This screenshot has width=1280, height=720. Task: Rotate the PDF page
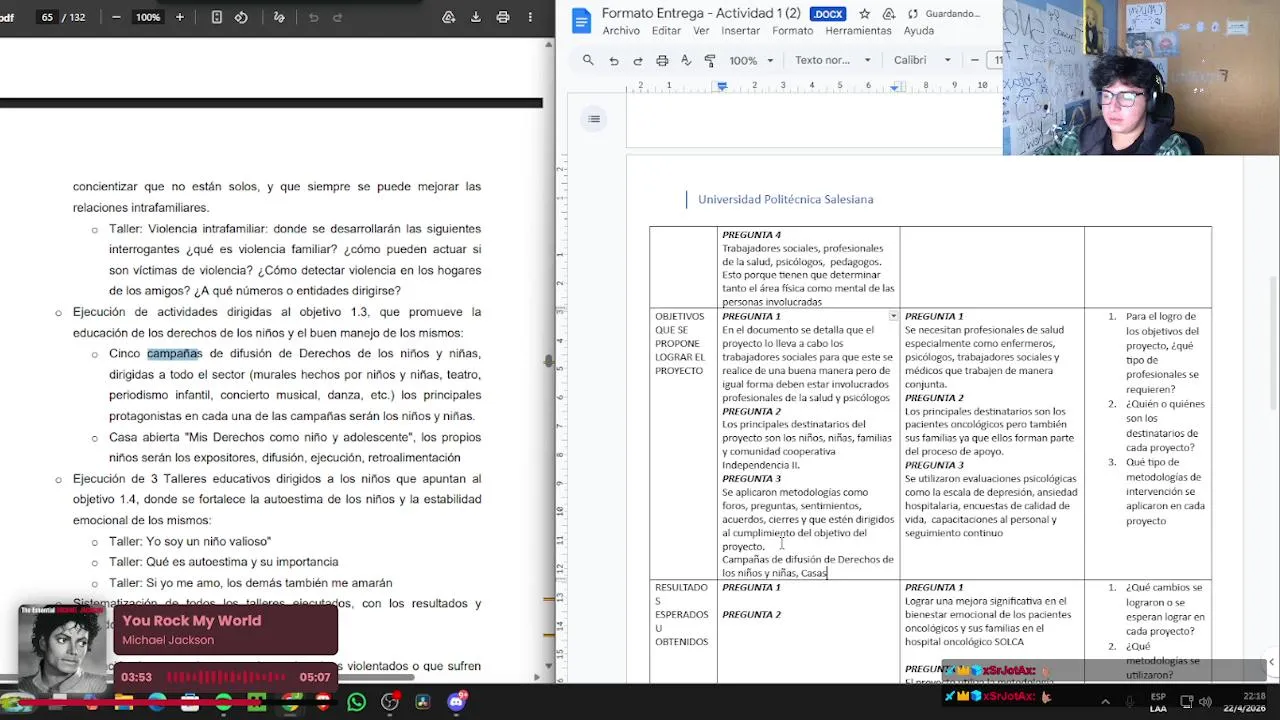241,17
